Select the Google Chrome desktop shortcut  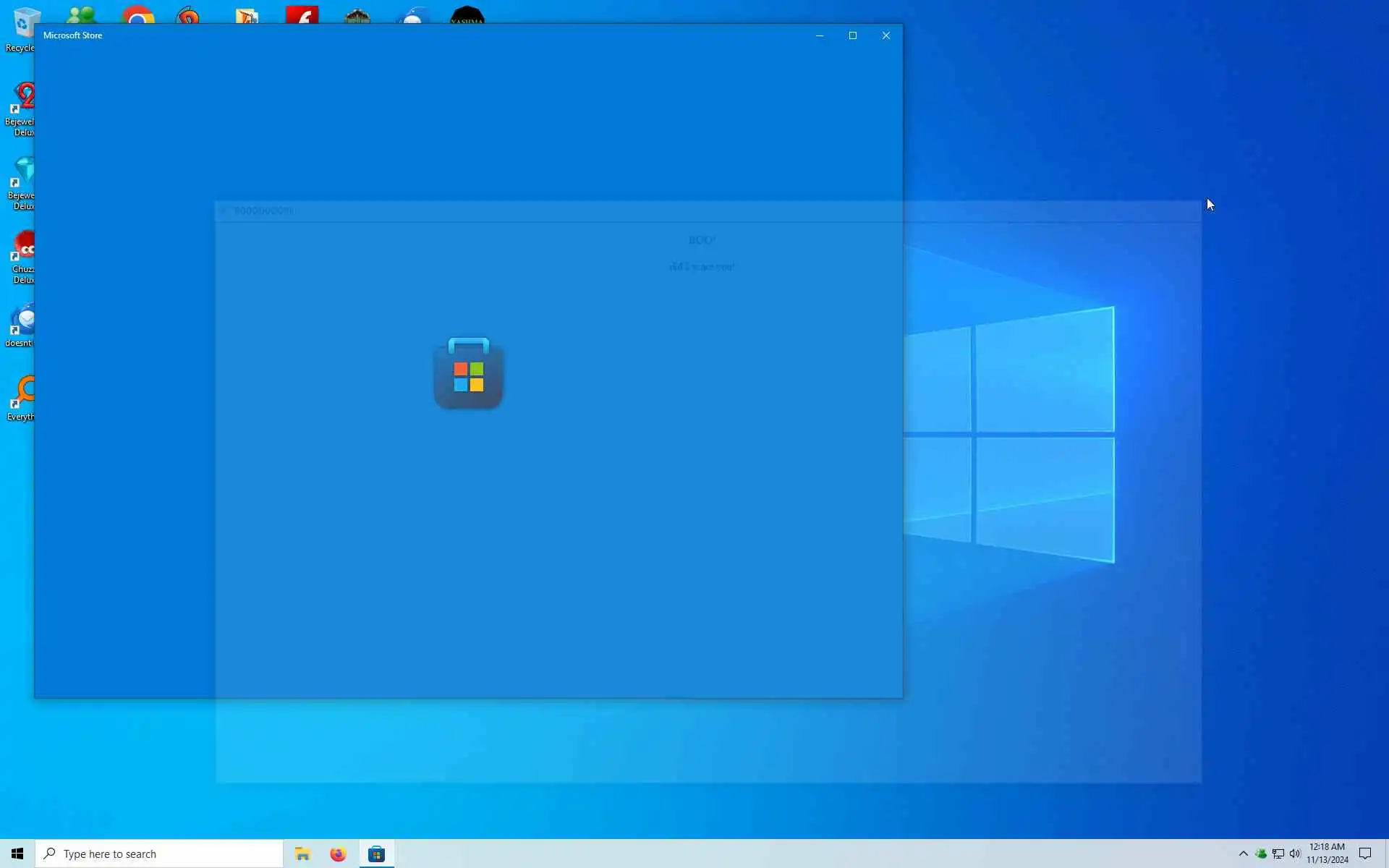click(x=137, y=15)
